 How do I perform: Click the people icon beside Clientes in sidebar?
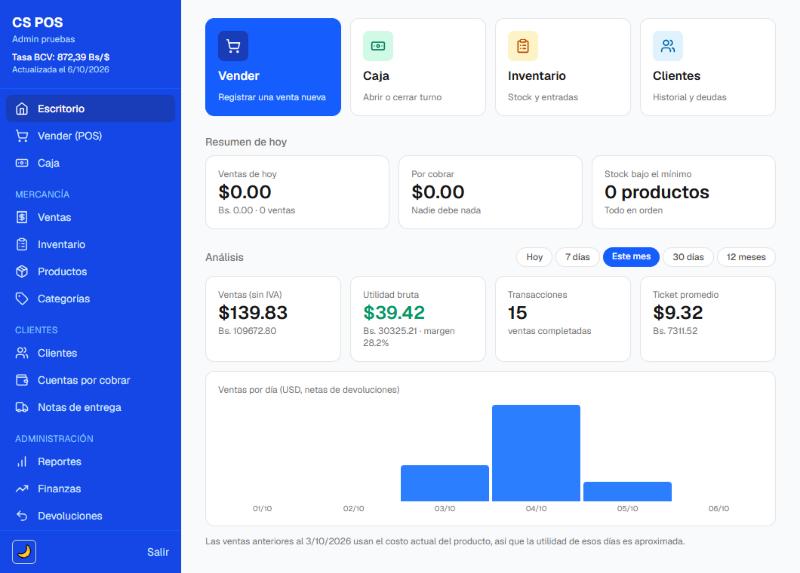point(21,353)
